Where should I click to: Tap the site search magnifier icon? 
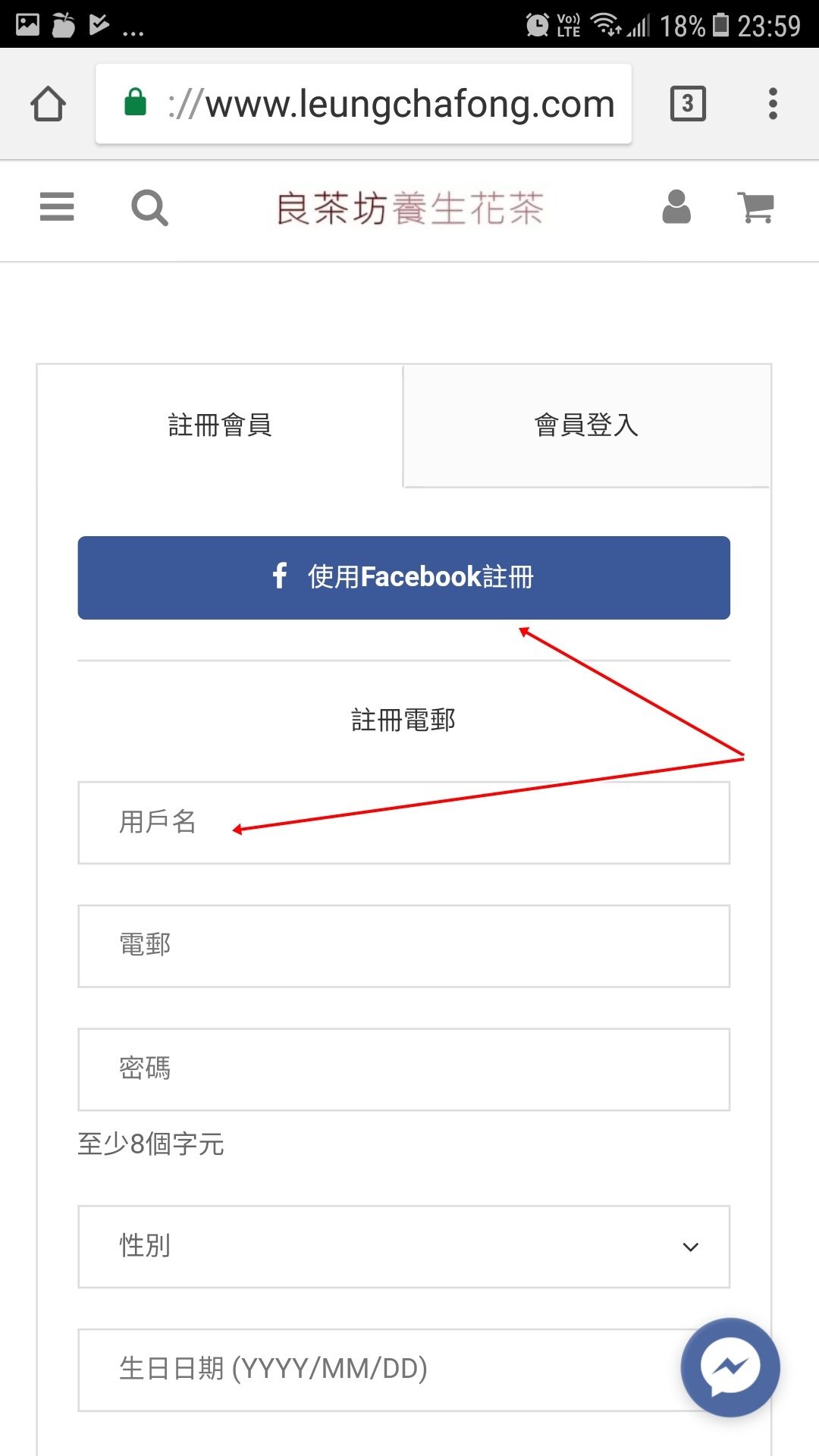click(149, 208)
